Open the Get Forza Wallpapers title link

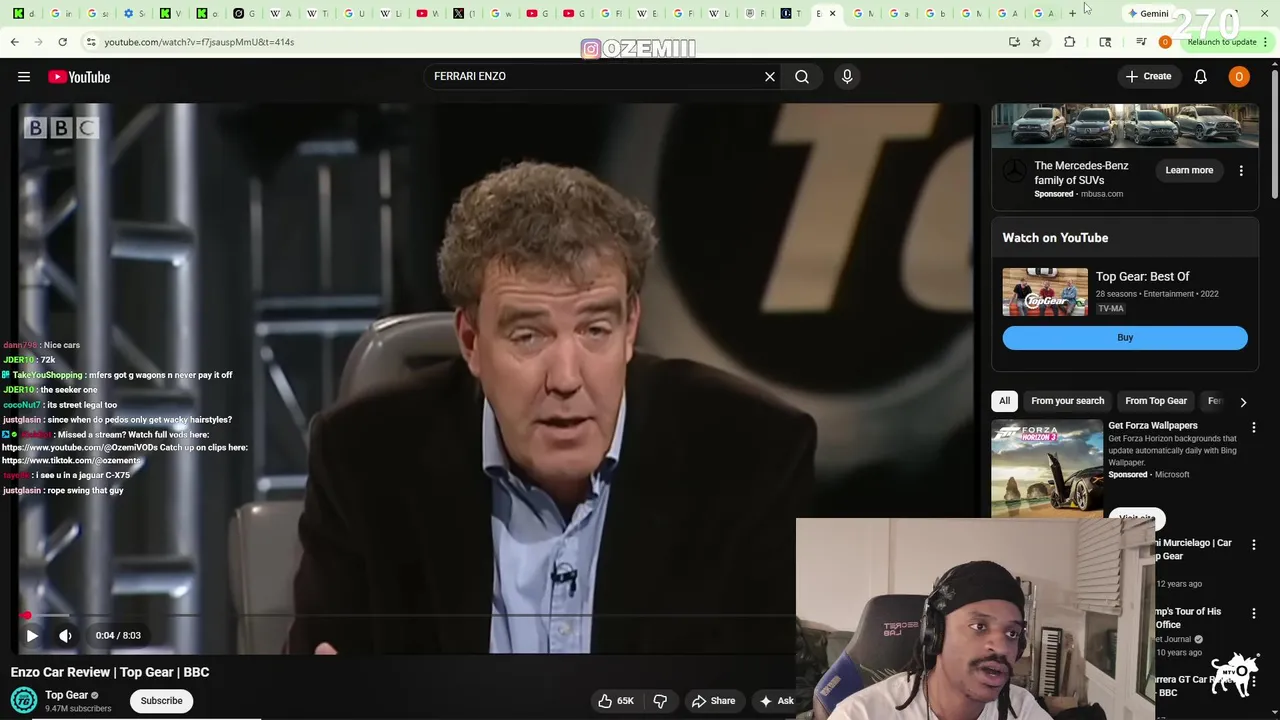(1152, 426)
